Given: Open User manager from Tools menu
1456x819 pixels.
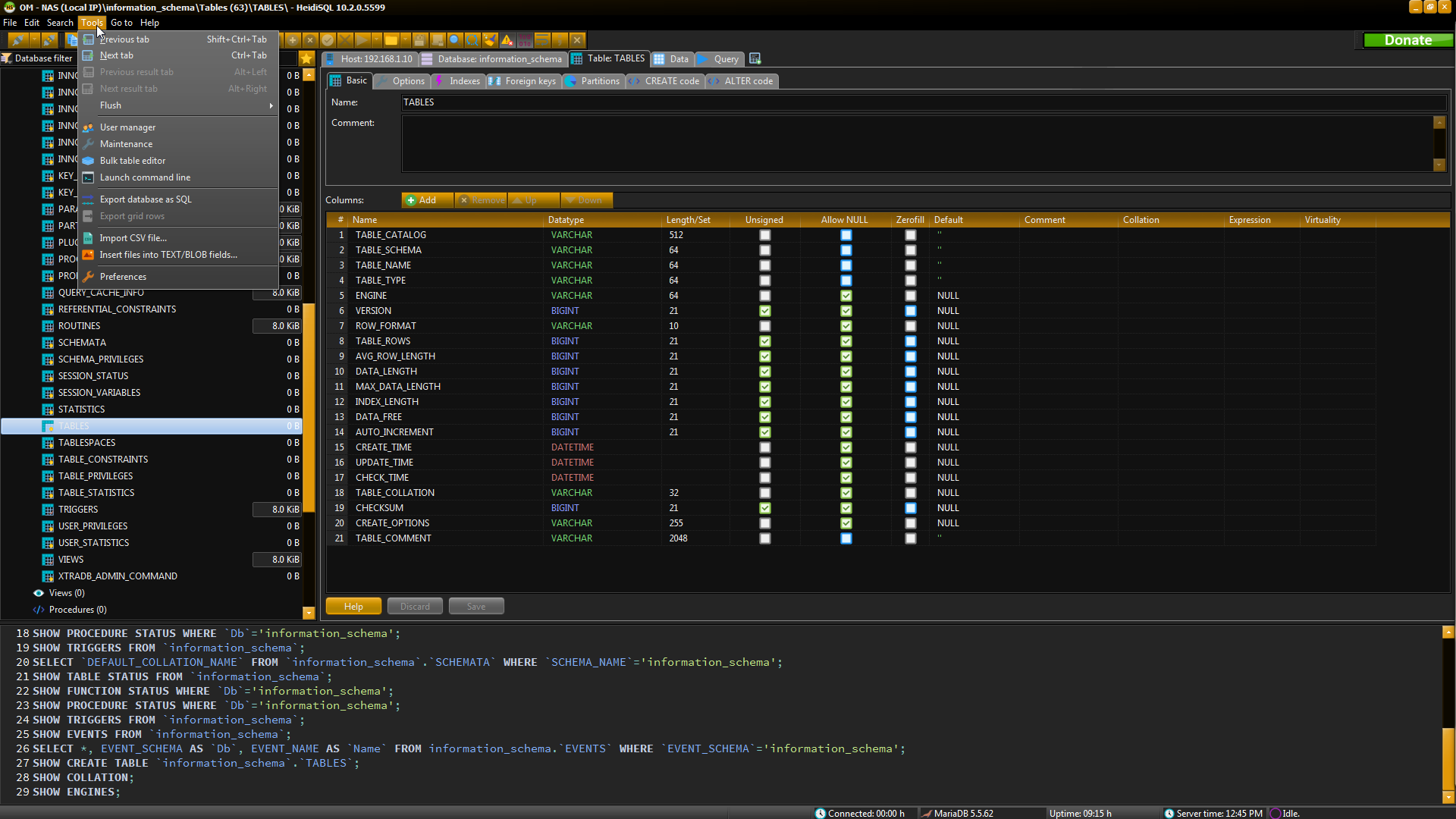Looking at the screenshot, I should pos(127,127).
